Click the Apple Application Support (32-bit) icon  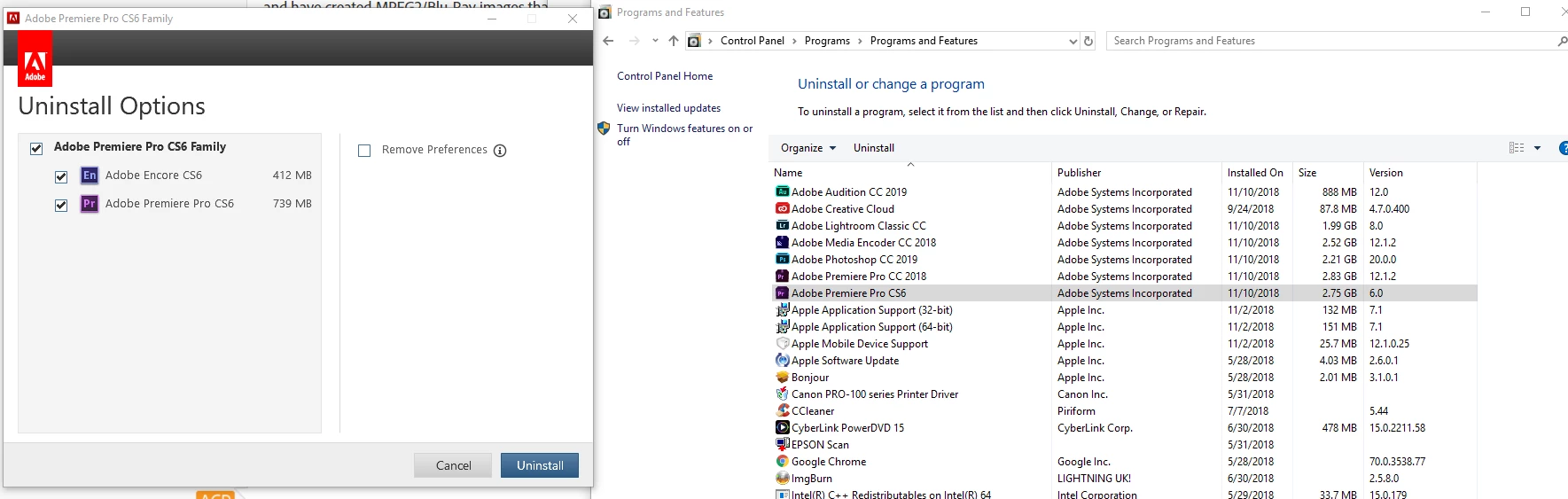coord(782,309)
